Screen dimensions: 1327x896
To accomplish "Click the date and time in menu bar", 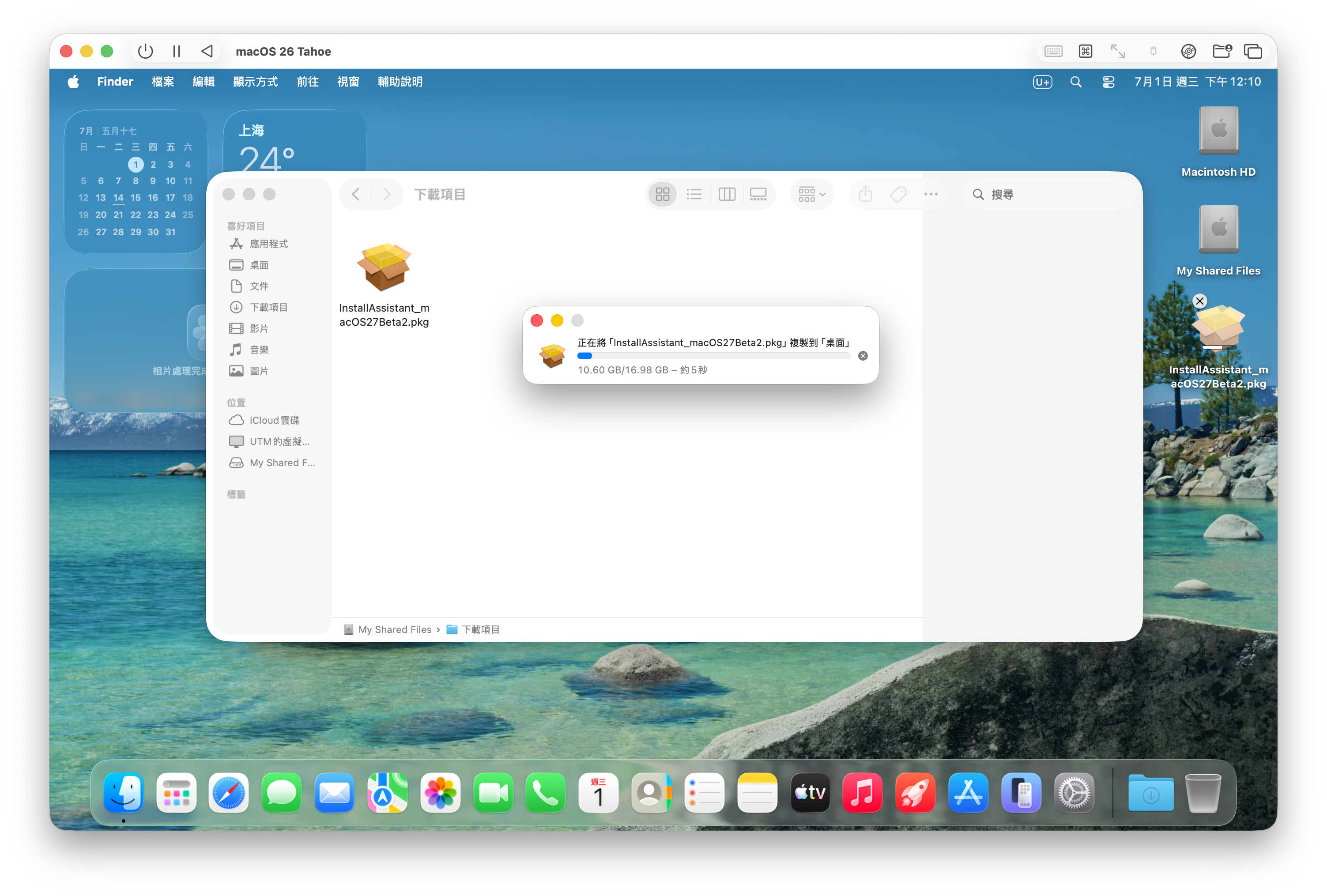I will point(1197,82).
